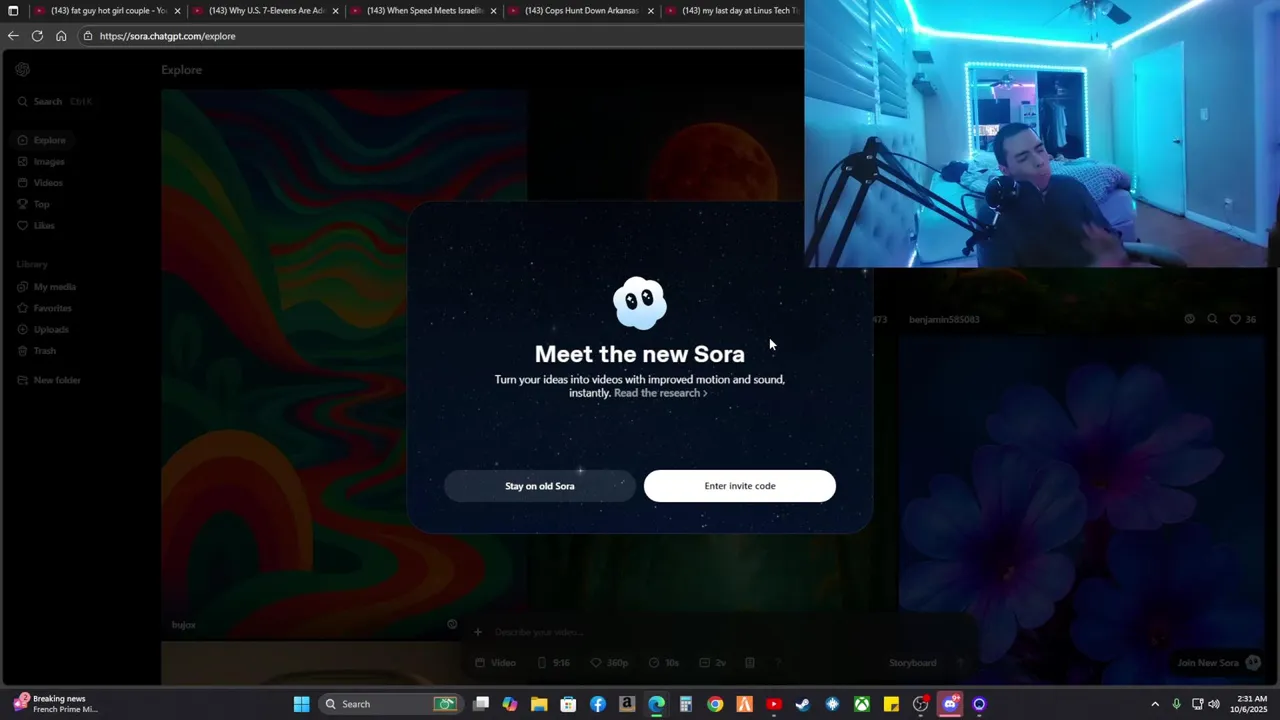Choose Stay on old Sora
1280x720 pixels.
pos(540,486)
